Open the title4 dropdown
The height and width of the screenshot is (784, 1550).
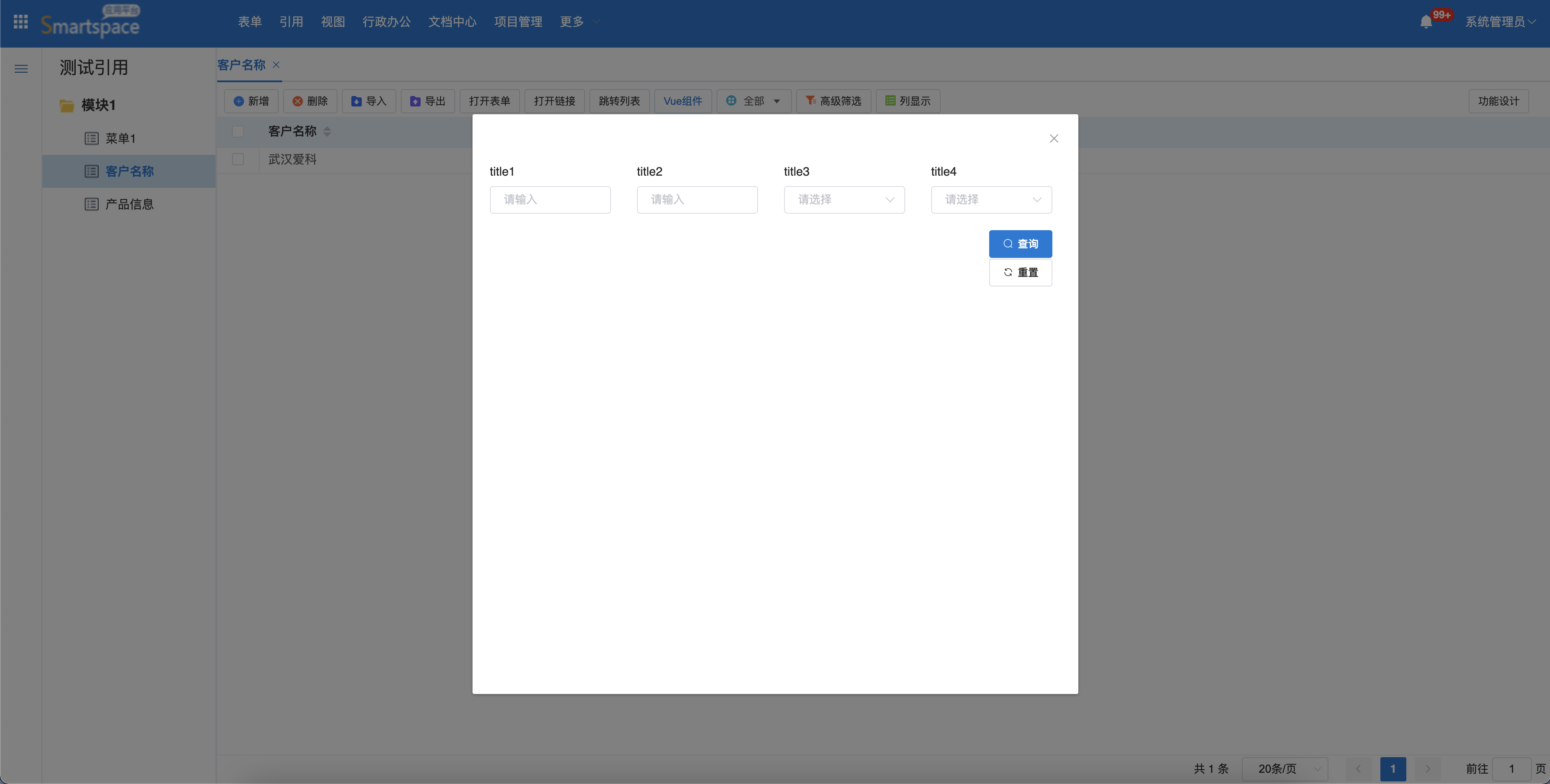(x=991, y=200)
